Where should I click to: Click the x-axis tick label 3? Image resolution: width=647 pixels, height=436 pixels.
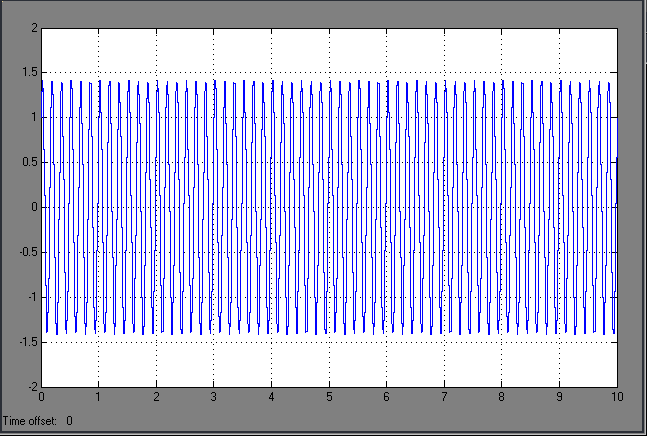pos(214,397)
